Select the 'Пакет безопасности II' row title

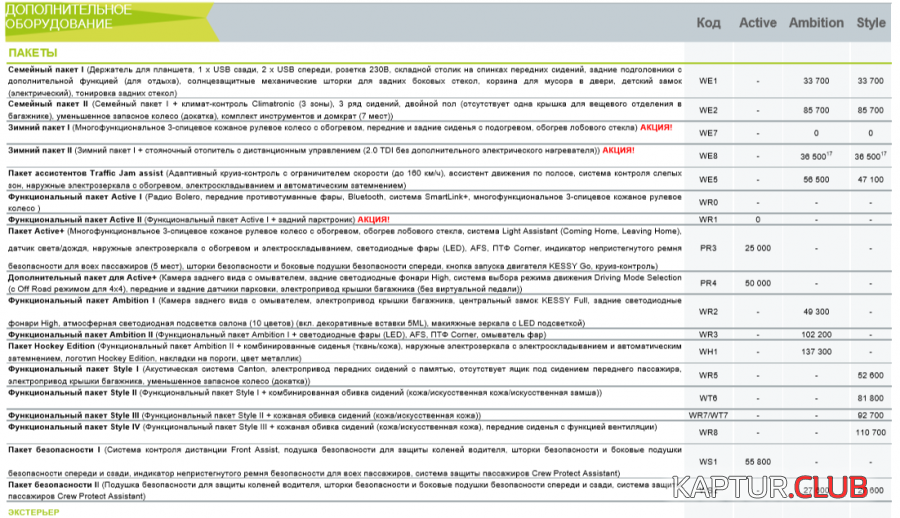tap(53, 485)
